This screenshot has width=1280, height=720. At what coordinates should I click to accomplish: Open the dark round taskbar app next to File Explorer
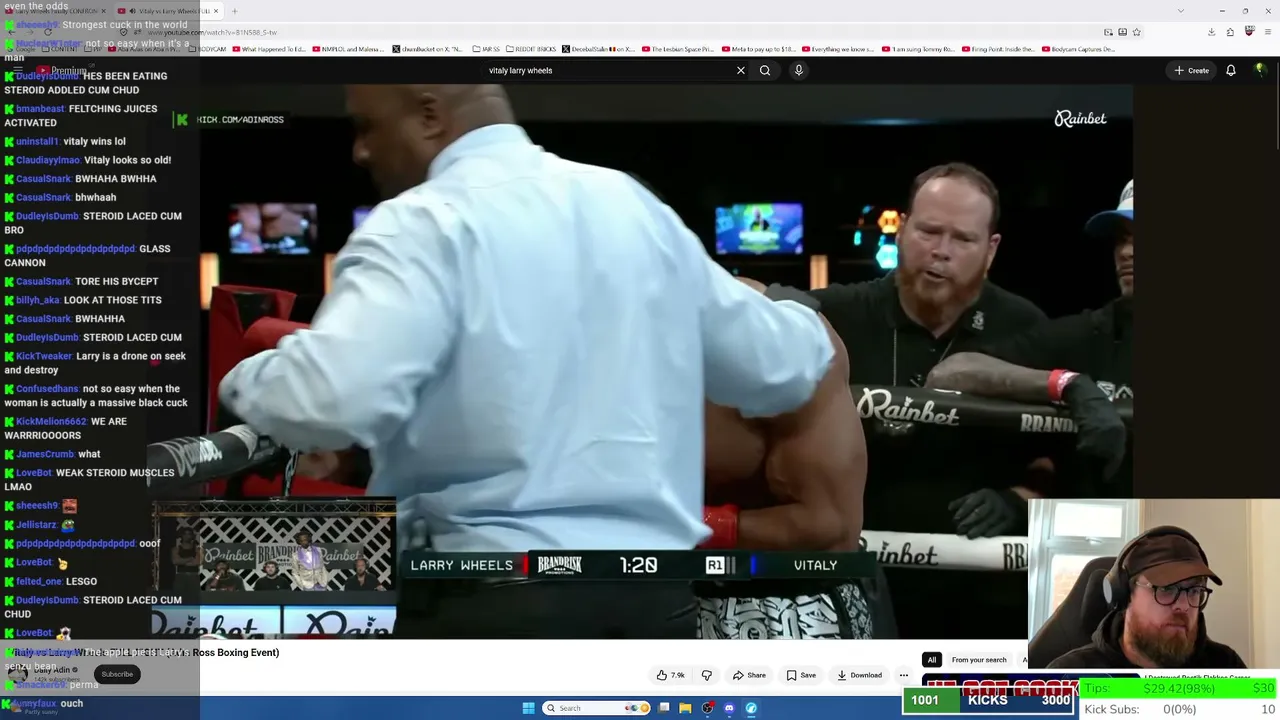click(x=707, y=708)
